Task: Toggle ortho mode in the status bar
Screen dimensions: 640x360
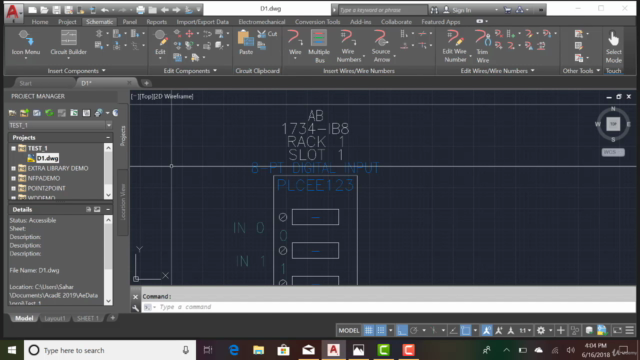Action: [402, 330]
